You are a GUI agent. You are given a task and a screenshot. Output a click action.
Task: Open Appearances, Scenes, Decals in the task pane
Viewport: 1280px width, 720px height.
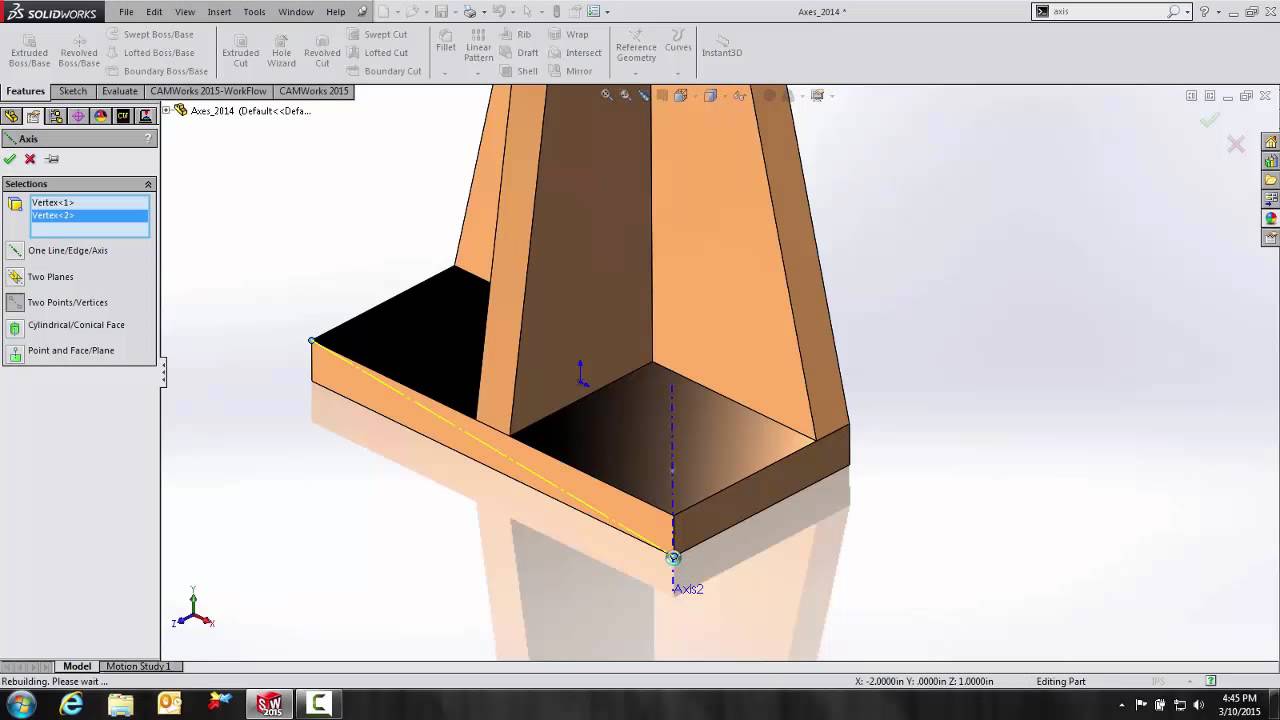[x=1271, y=218]
